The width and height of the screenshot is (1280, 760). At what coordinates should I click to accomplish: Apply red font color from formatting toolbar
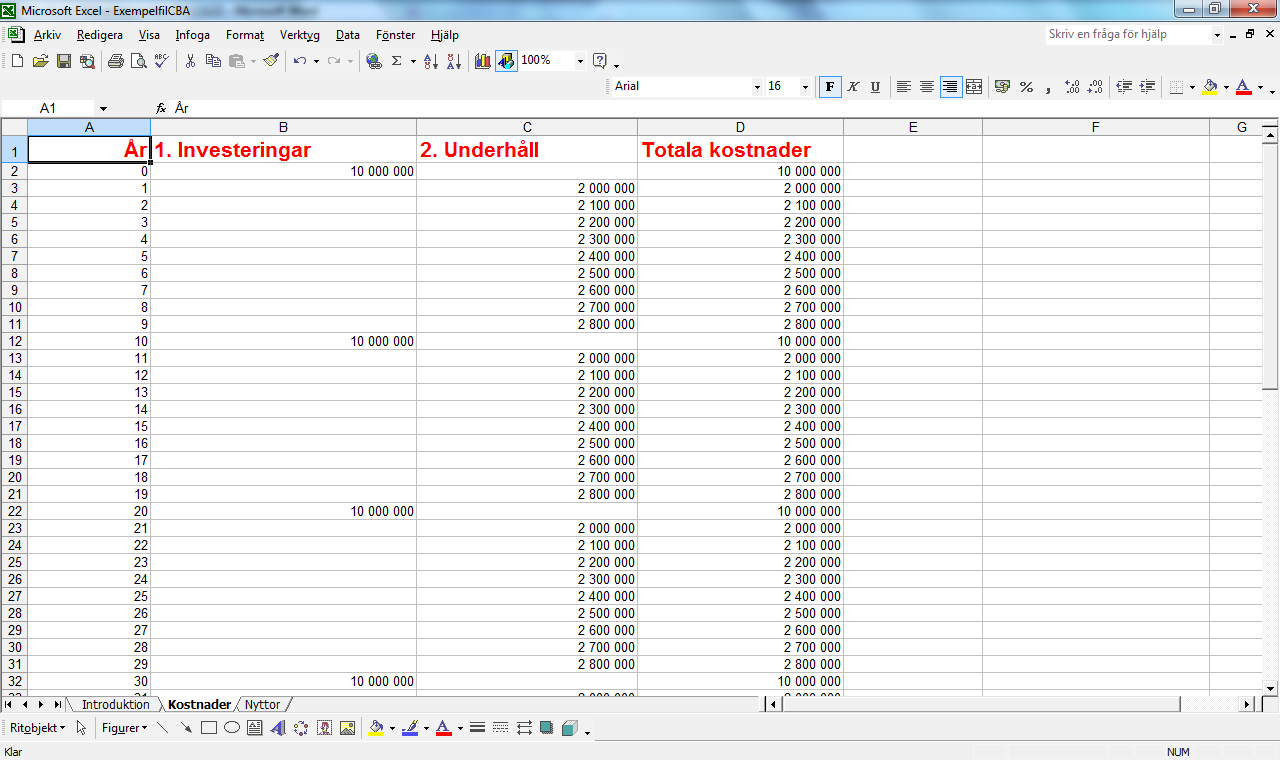(x=1243, y=87)
